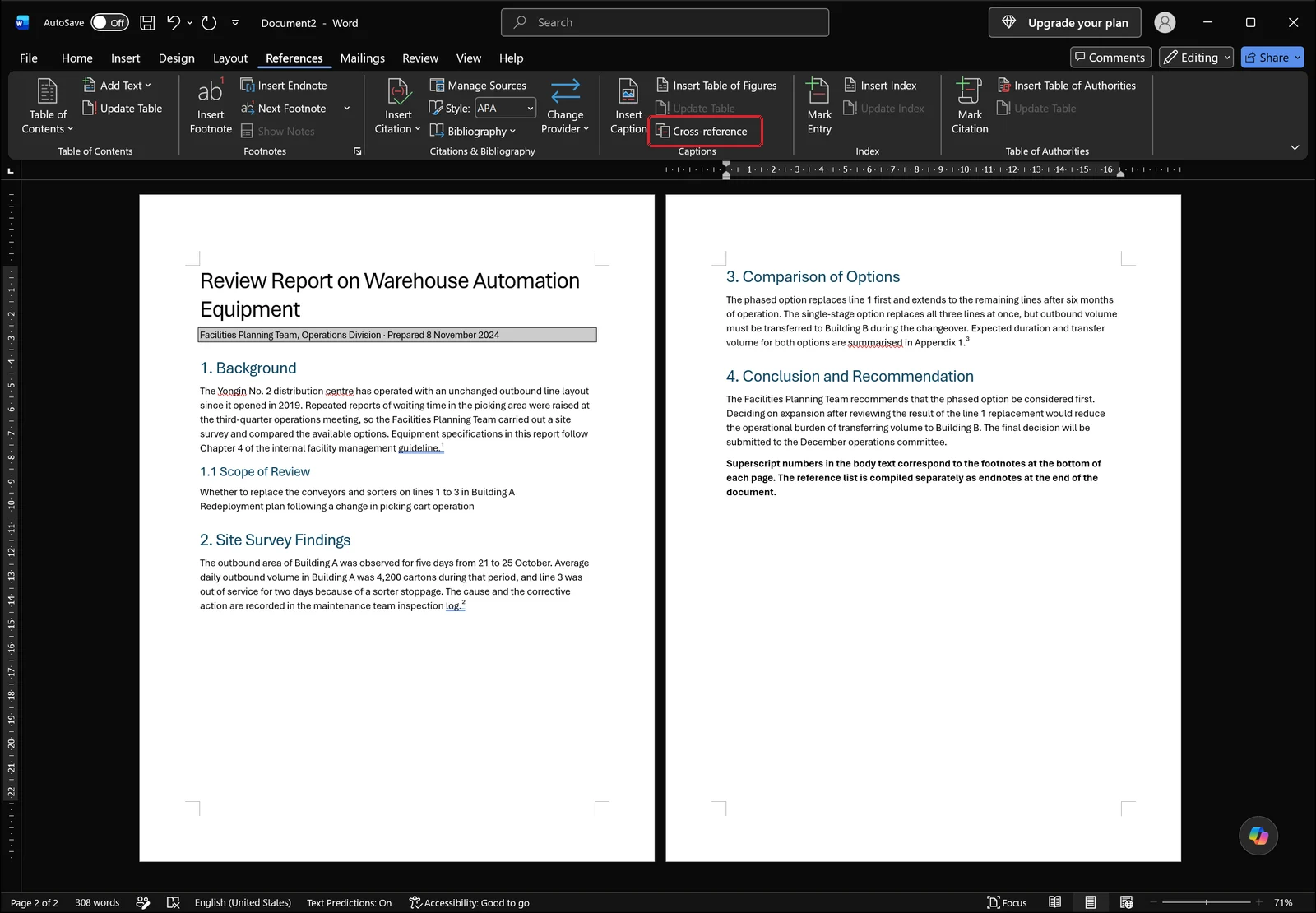
Task: Switch to Layout tab
Action: (230, 58)
